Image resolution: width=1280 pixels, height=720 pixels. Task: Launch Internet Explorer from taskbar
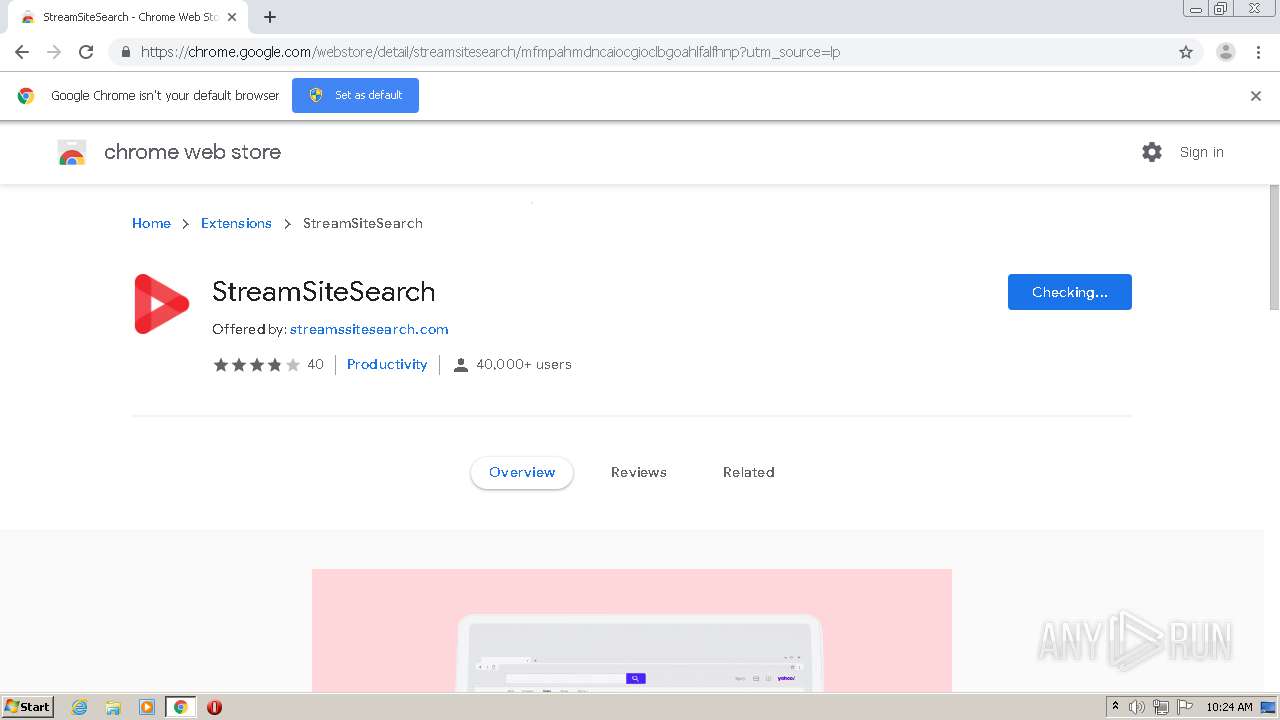point(80,707)
